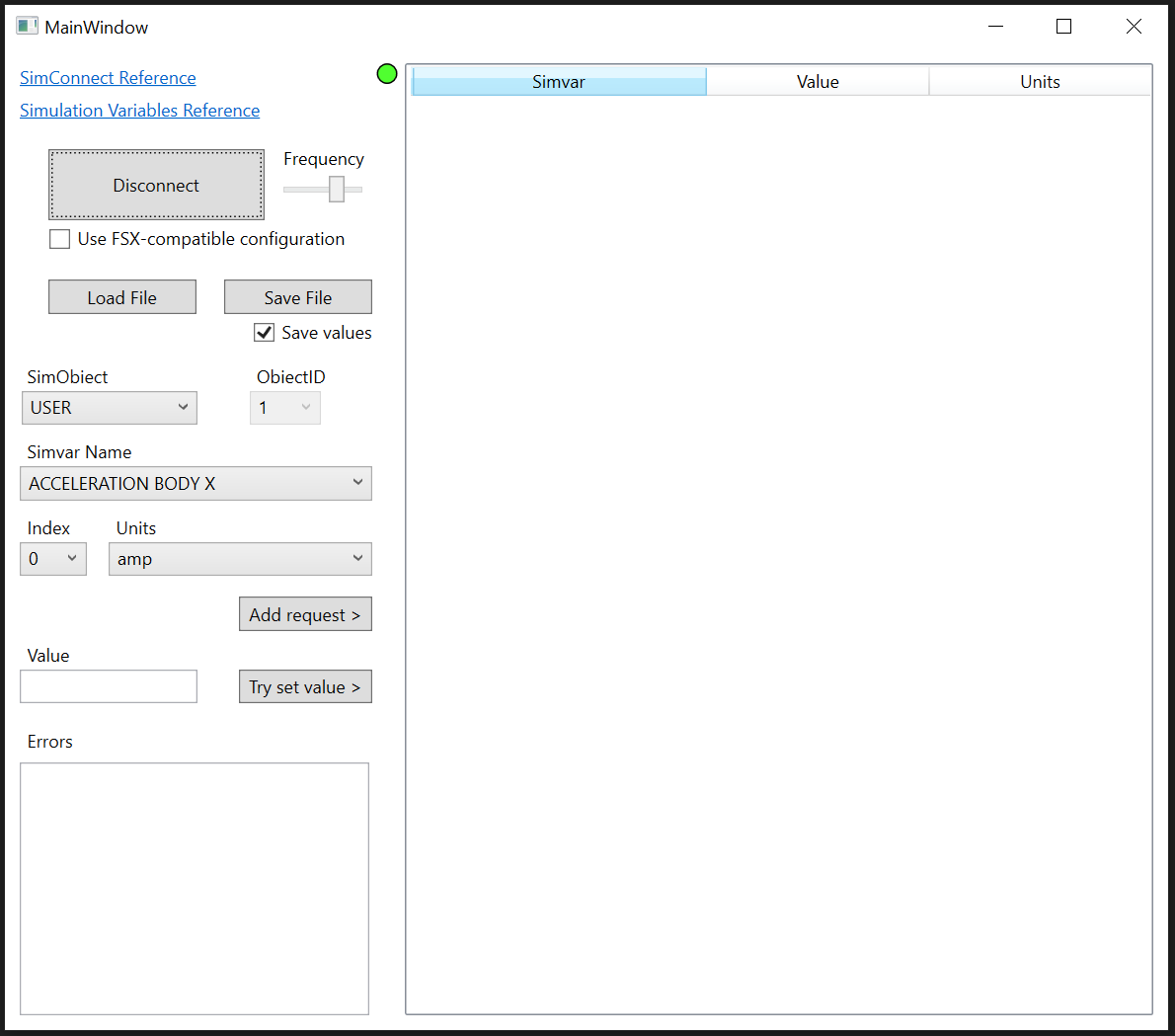Uncheck the Save values checkbox

(264, 332)
